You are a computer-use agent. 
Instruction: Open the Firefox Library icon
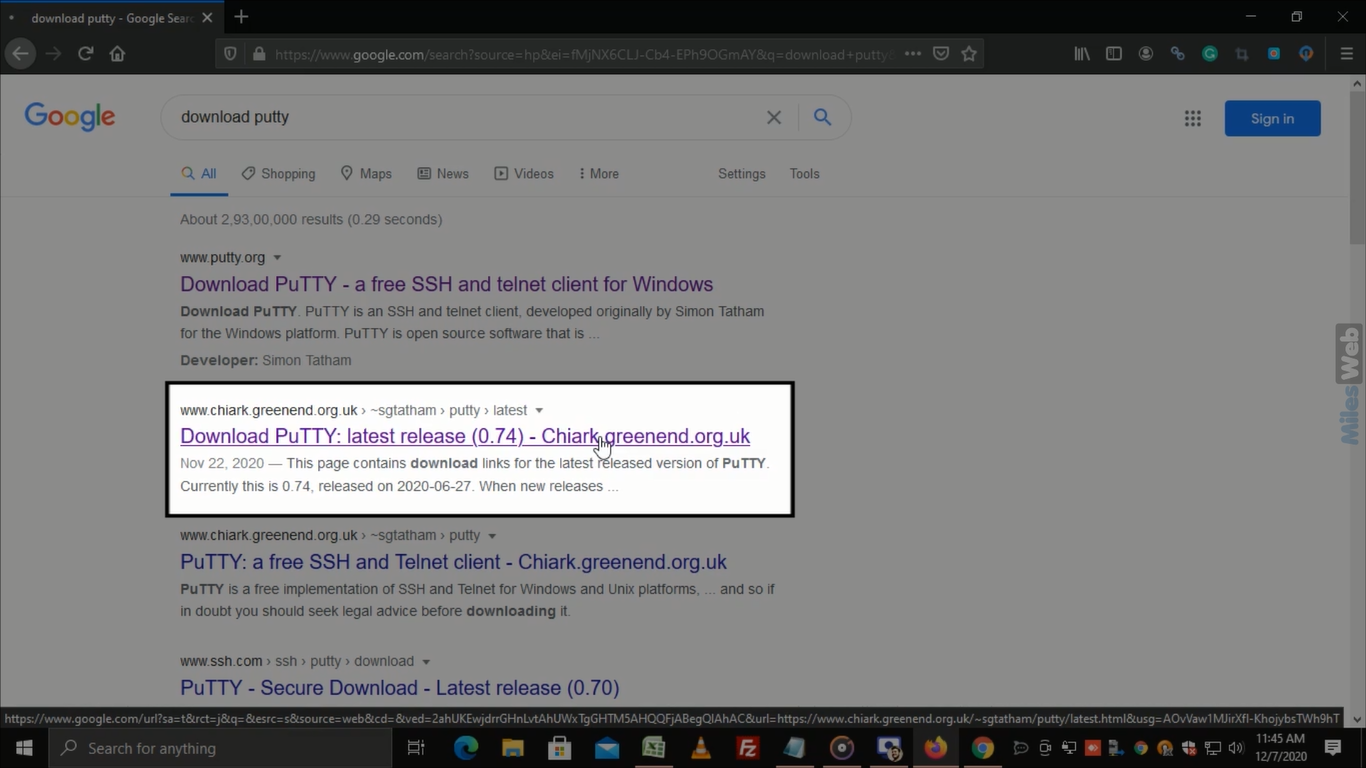(x=1082, y=54)
